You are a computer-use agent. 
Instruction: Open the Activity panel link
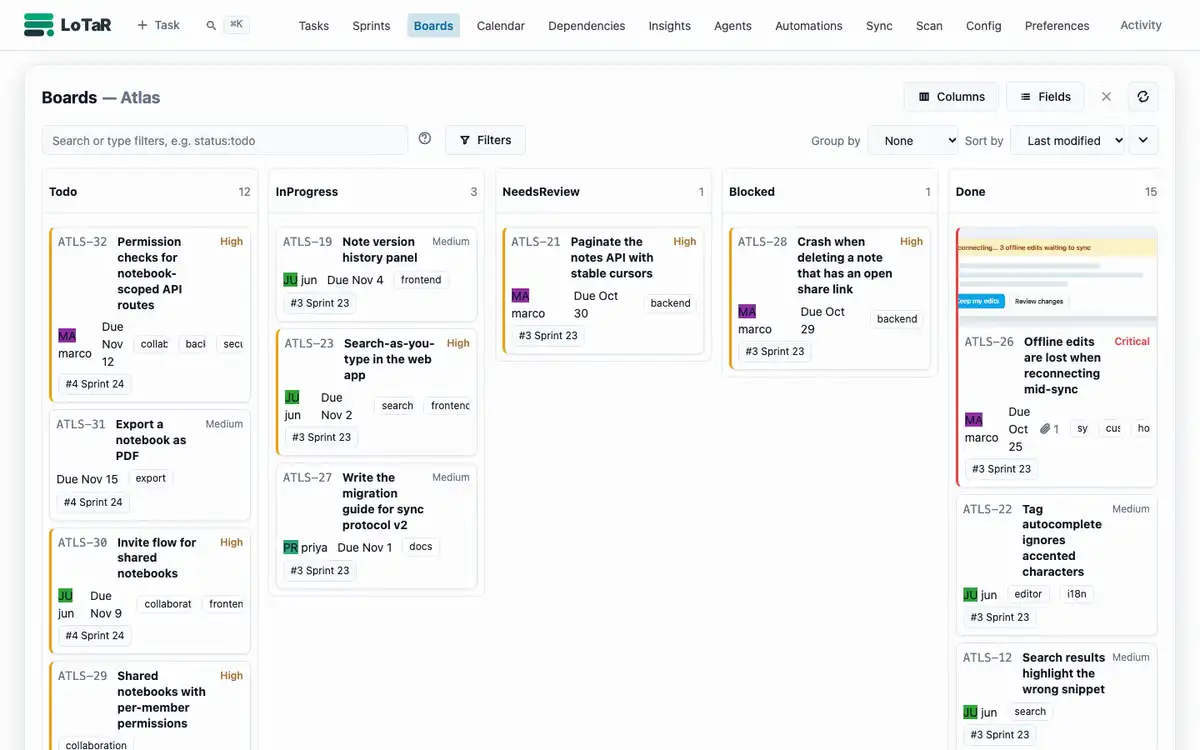[x=1141, y=25]
